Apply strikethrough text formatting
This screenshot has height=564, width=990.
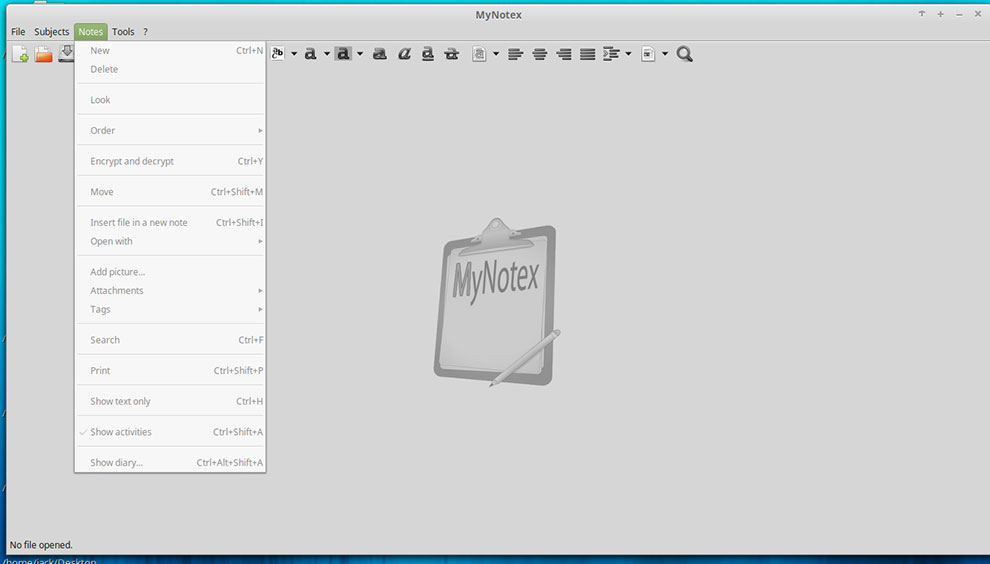451,54
